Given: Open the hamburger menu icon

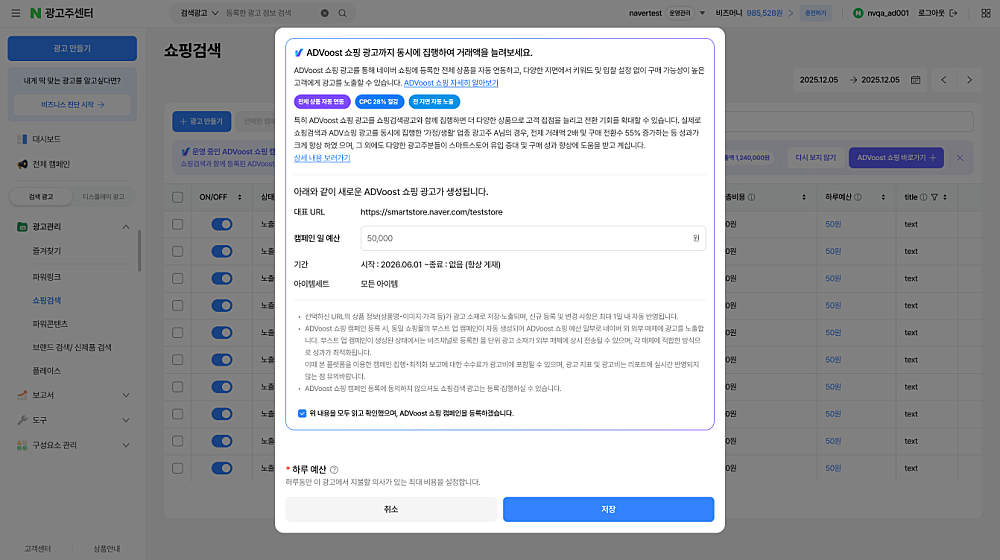Looking at the screenshot, I should 15,13.
